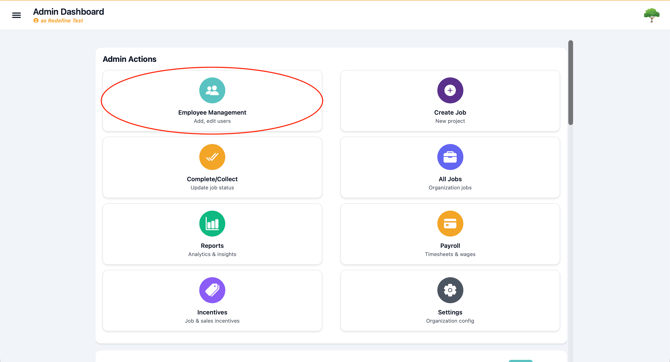
Task: Click 'Organization jobs' subtitle
Action: tap(450, 188)
